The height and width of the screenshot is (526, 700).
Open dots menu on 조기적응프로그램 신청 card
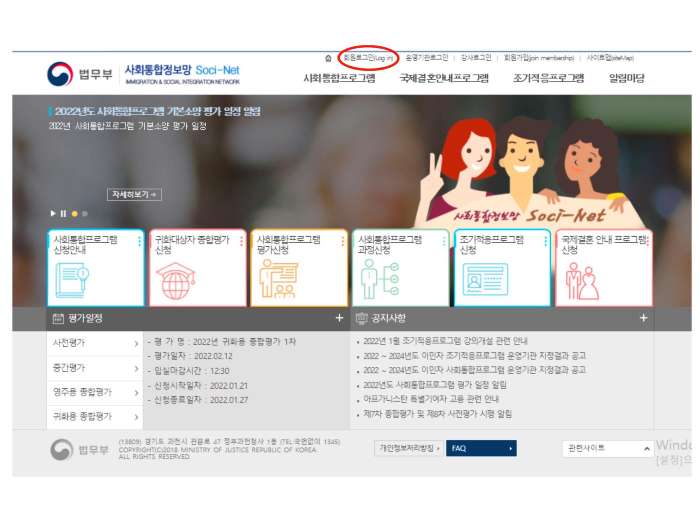[x=546, y=241]
